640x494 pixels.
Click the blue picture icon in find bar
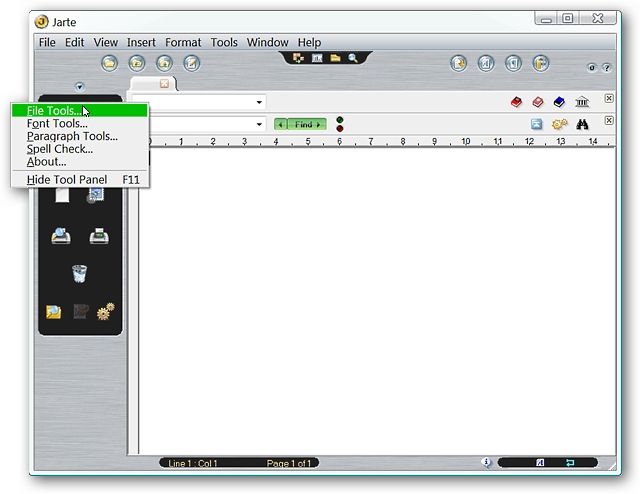coord(537,124)
